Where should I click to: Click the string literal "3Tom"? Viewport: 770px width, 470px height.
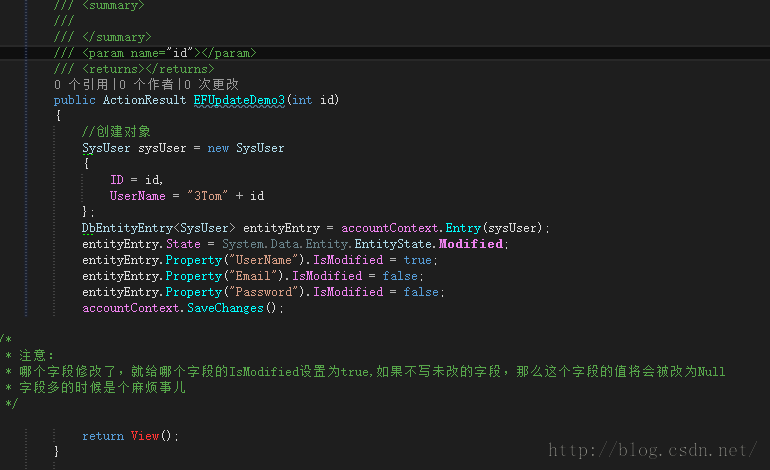click(207, 196)
